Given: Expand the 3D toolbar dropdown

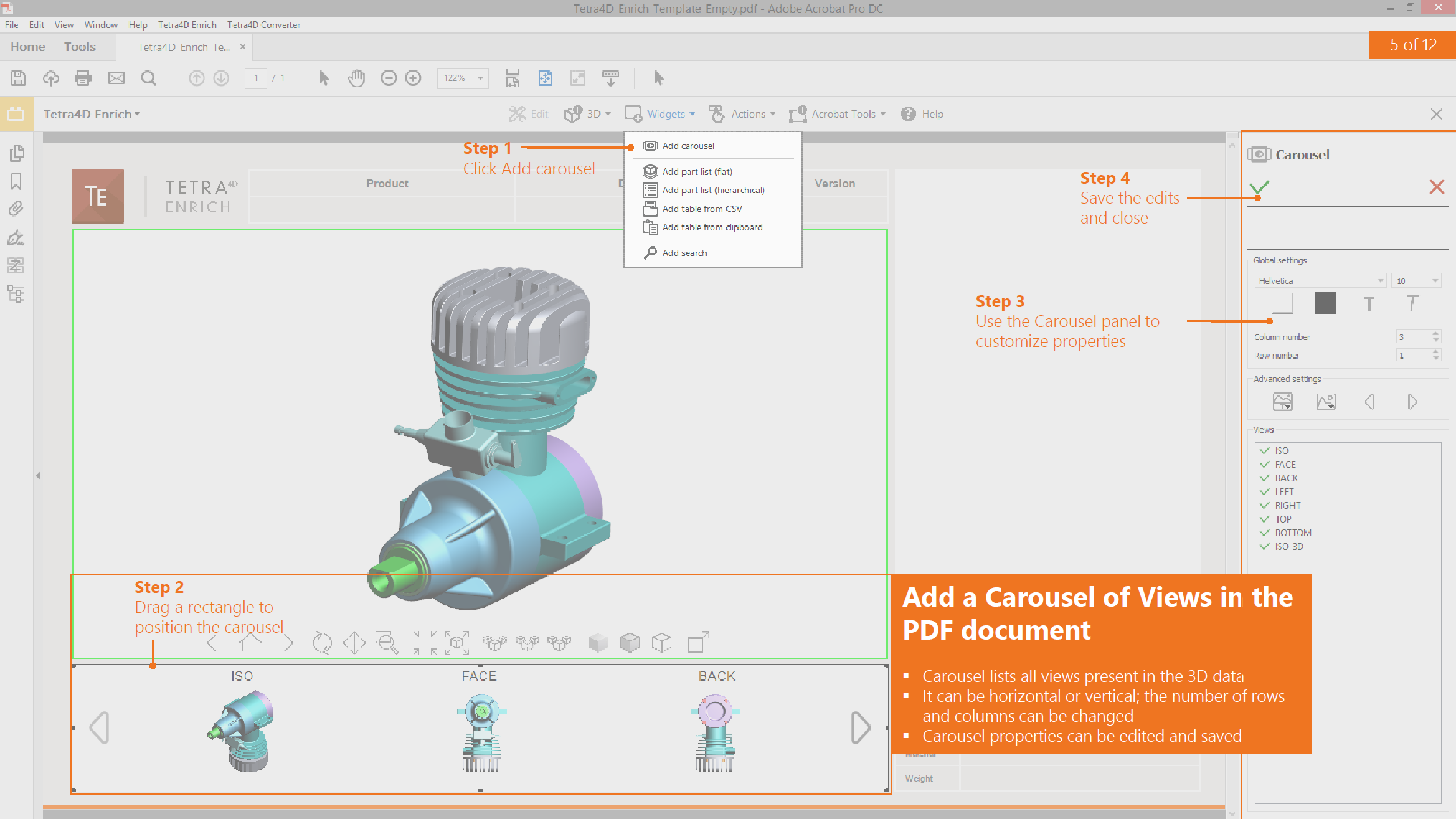Looking at the screenshot, I should 587,114.
